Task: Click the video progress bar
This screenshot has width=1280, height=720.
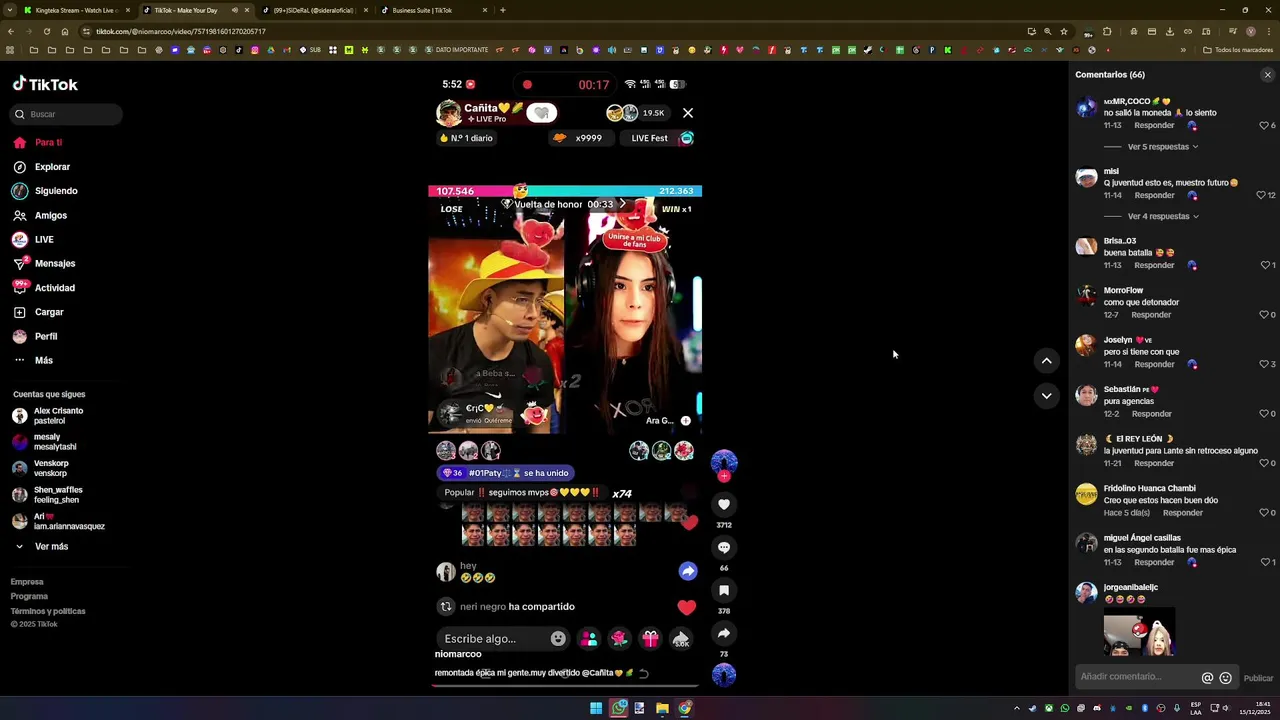Action: [x=565, y=687]
